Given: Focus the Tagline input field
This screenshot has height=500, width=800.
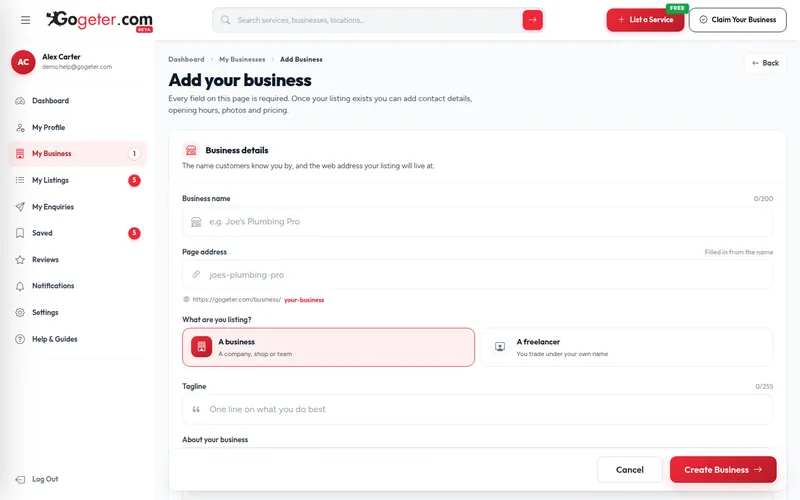Looking at the screenshot, I should pyautogui.click(x=478, y=409).
